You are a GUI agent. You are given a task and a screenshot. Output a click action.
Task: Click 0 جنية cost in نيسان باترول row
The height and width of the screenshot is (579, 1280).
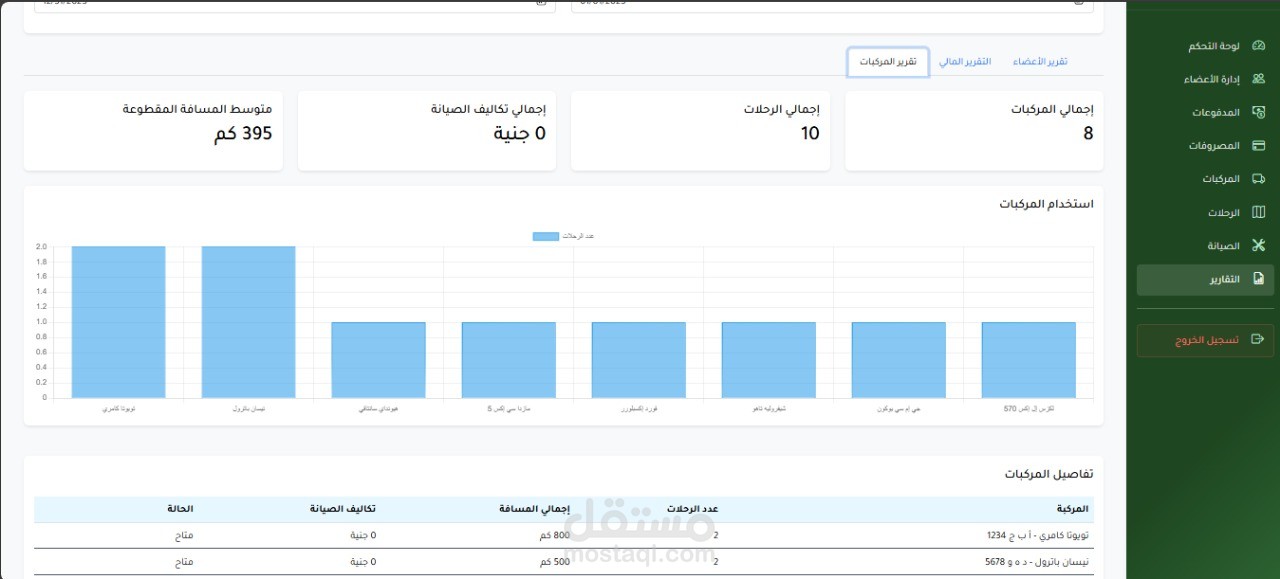coord(363,562)
